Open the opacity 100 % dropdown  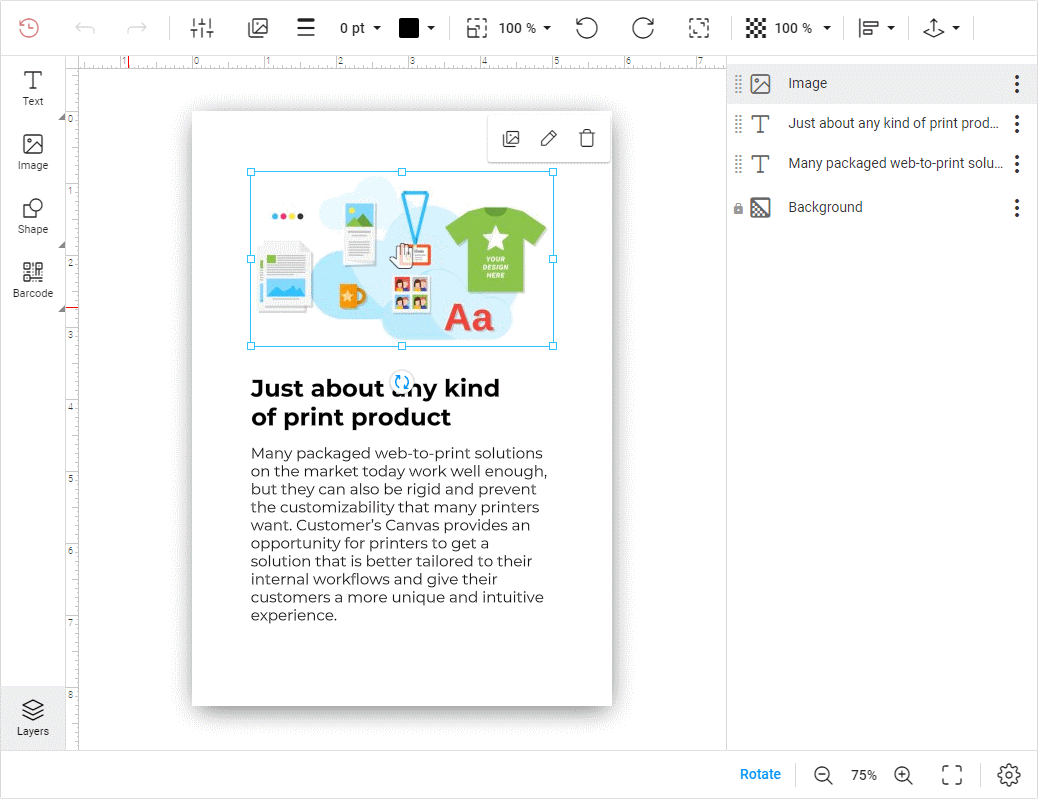pos(802,28)
